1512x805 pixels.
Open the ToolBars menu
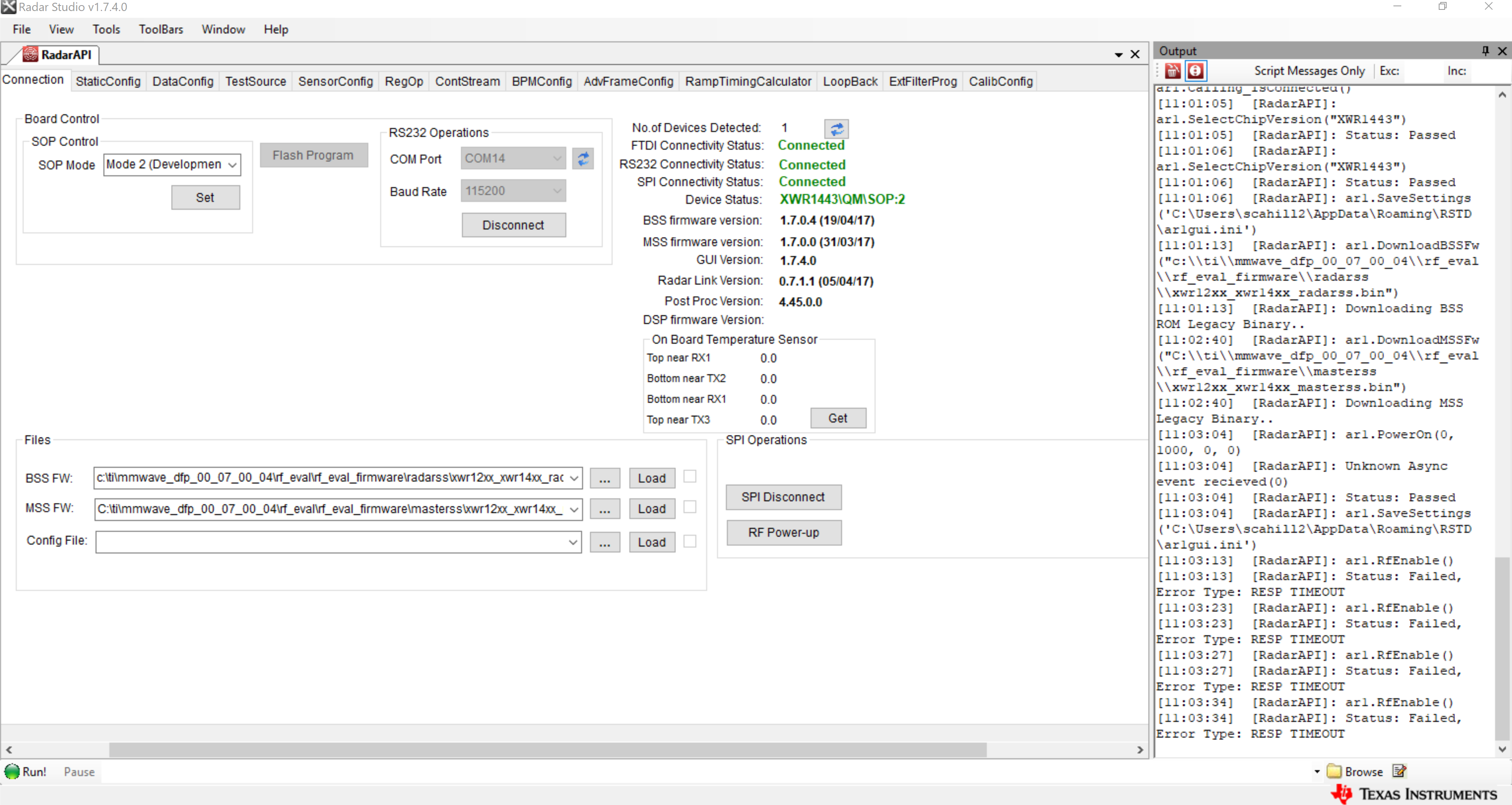click(x=161, y=29)
